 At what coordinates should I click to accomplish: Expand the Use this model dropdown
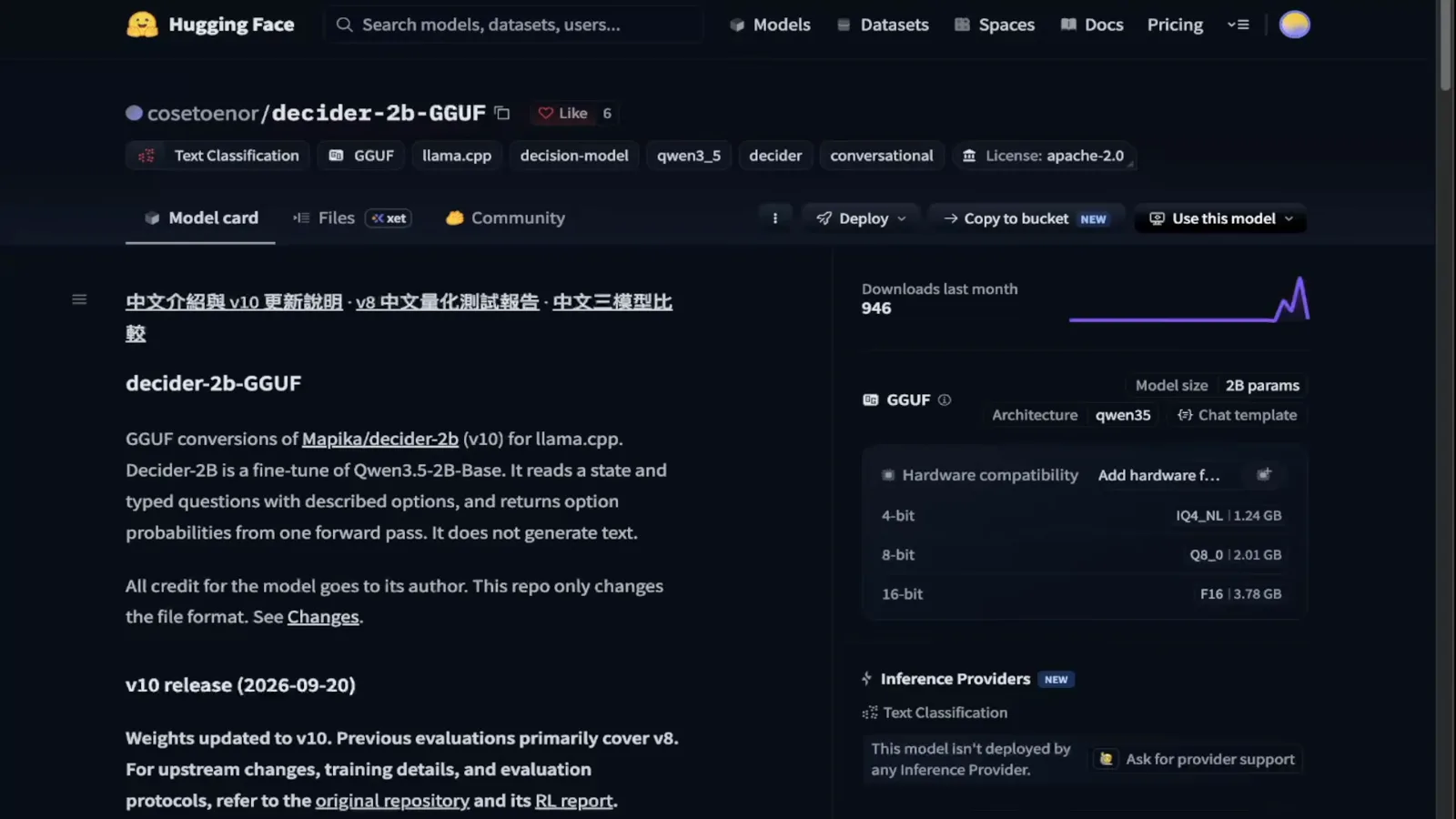click(1220, 218)
